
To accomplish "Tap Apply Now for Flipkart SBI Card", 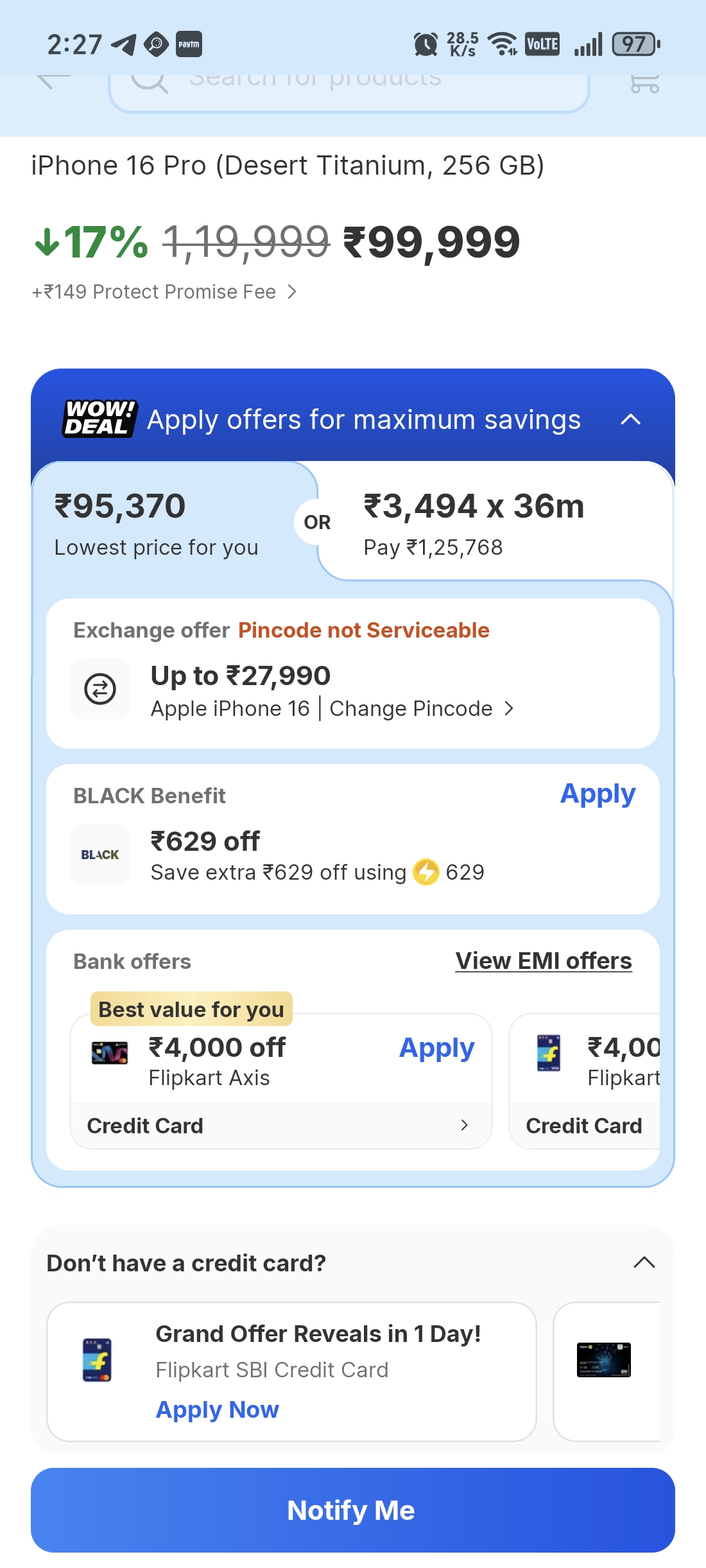I will tap(217, 1409).
